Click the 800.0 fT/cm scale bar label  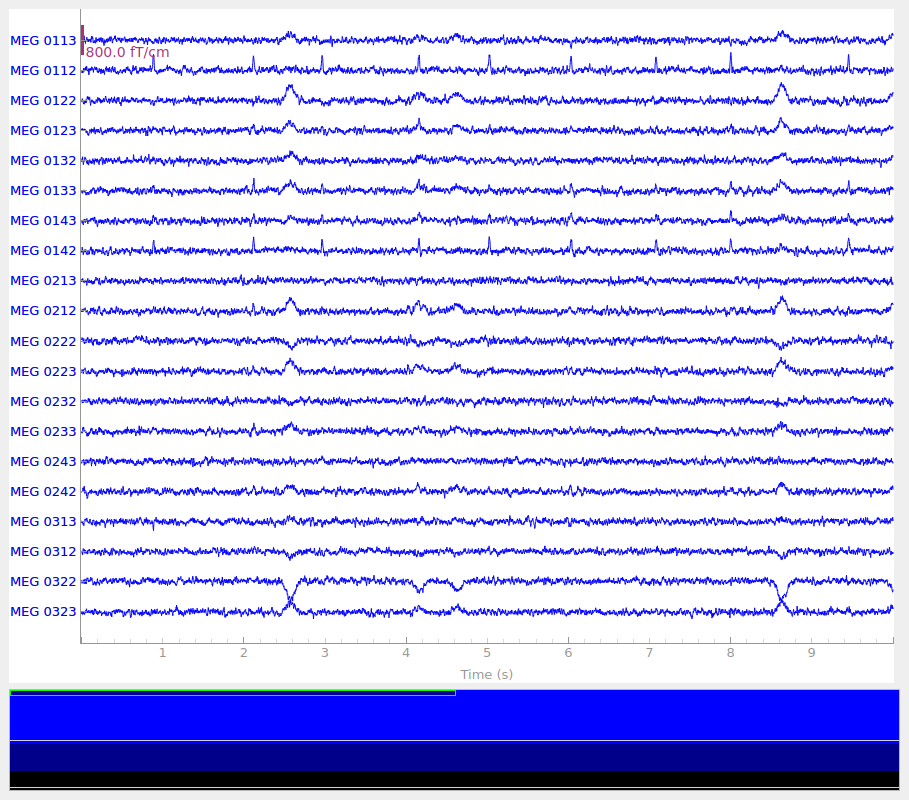point(127,52)
